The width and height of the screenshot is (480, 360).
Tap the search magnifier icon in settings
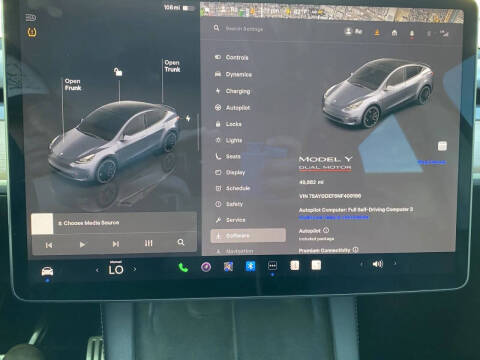(x=216, y=28)
